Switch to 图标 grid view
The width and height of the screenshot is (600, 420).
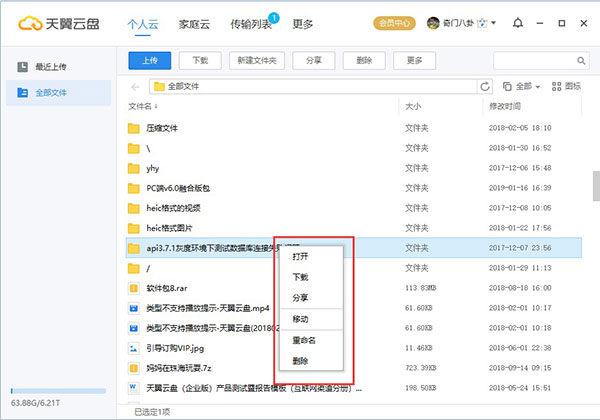coord(565,86)
